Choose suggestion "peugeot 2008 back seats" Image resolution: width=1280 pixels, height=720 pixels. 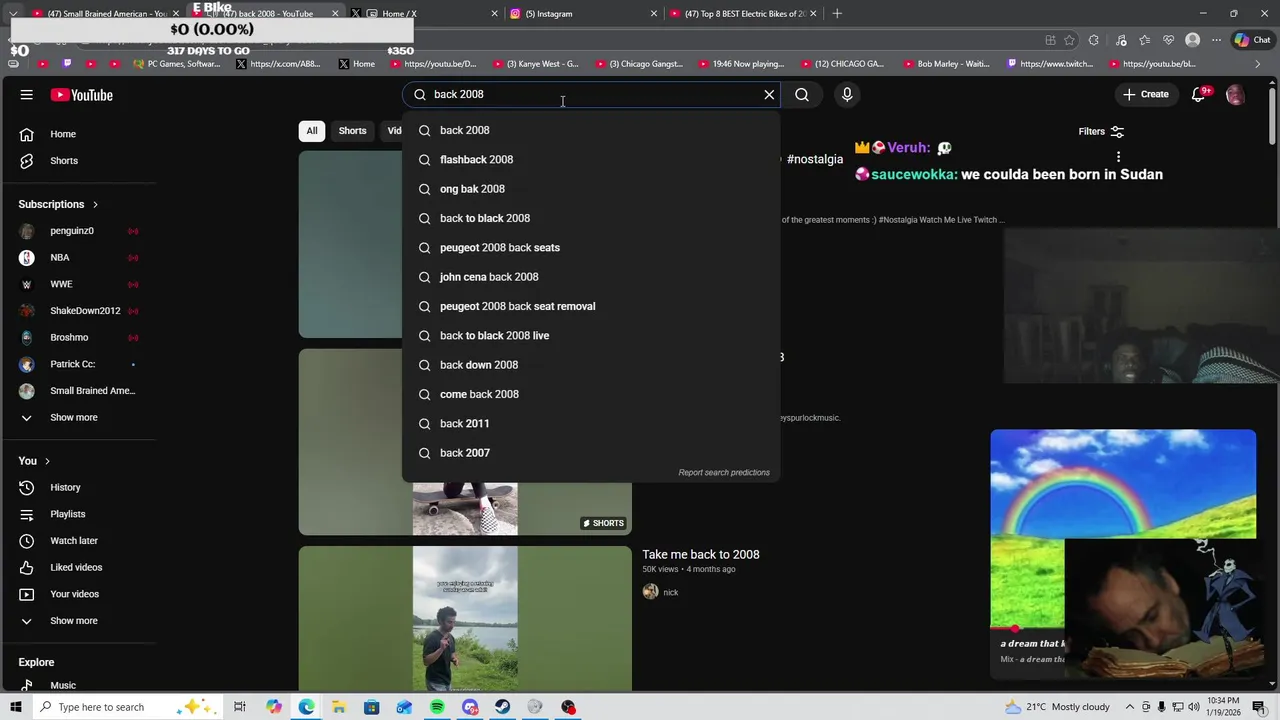pyautogui.click(x=590, y=247)
